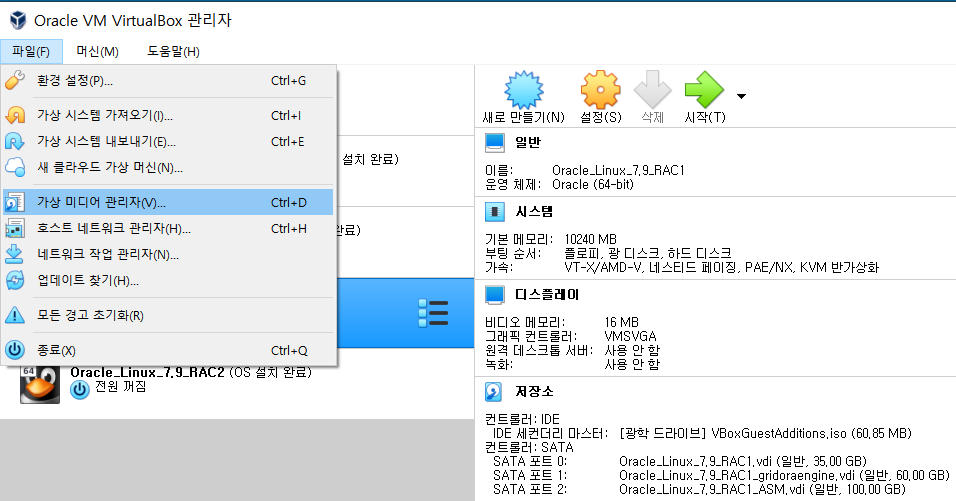Choose 업데이트 찾기(H)... entry
Image resolution: width=956 pixels, height=501 pixels.
[168, 281]
